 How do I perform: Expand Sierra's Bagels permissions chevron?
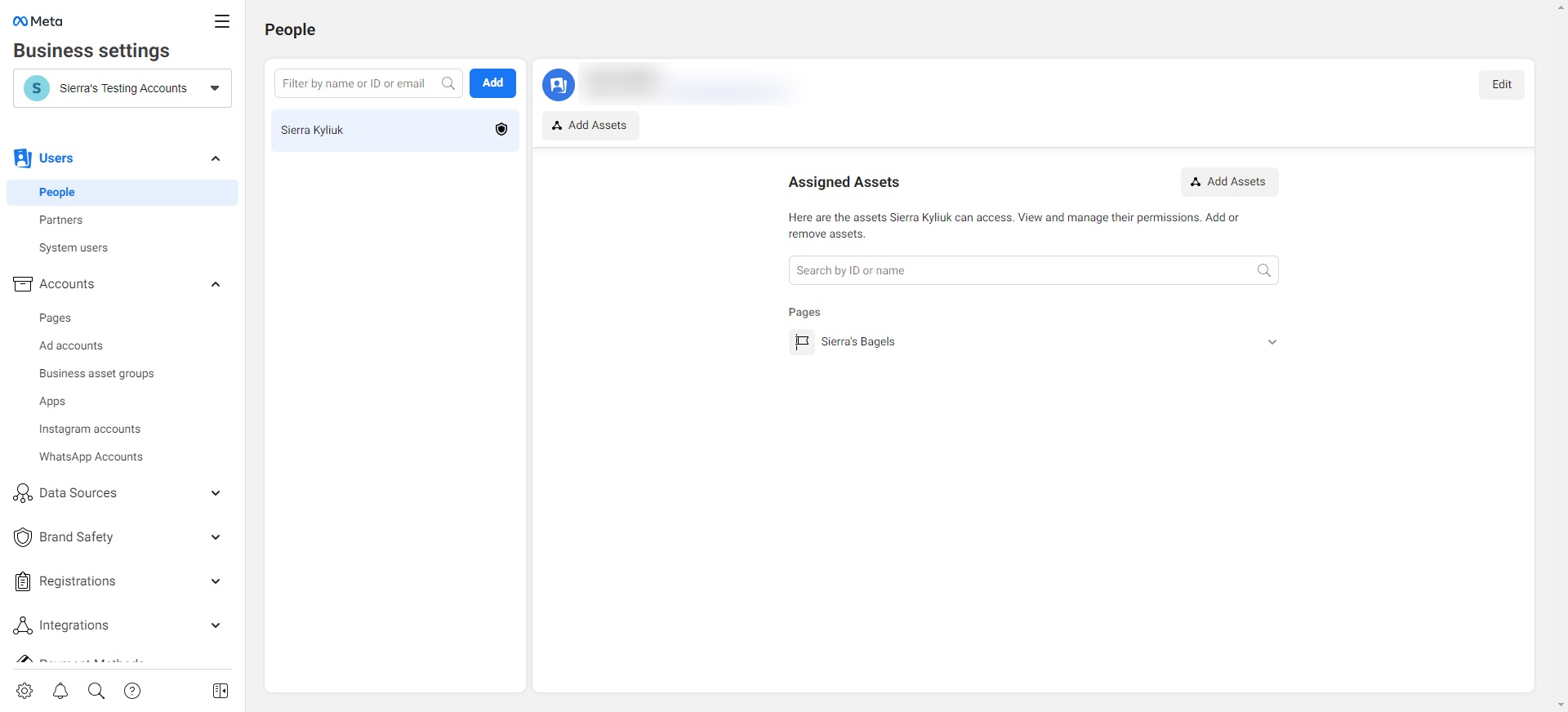(x=1272, y=342)
